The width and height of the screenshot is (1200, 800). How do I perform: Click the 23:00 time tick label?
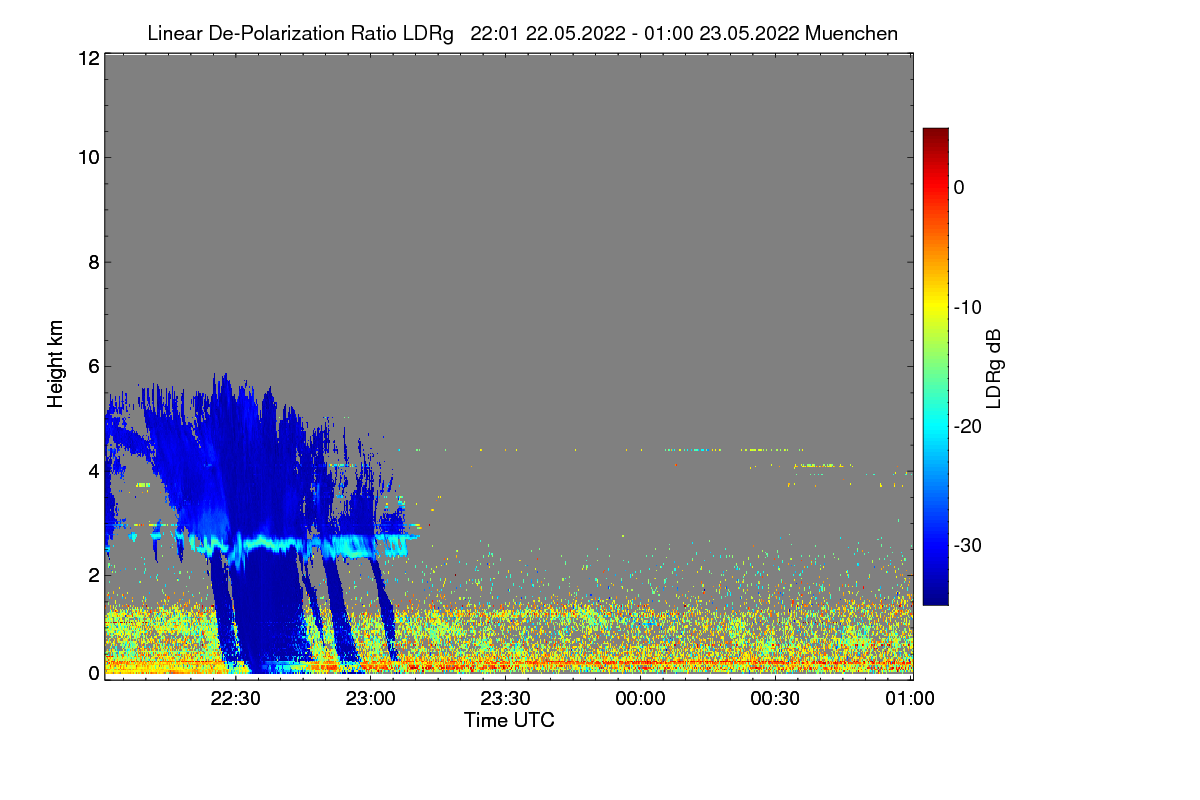click(x=371, y=699)
